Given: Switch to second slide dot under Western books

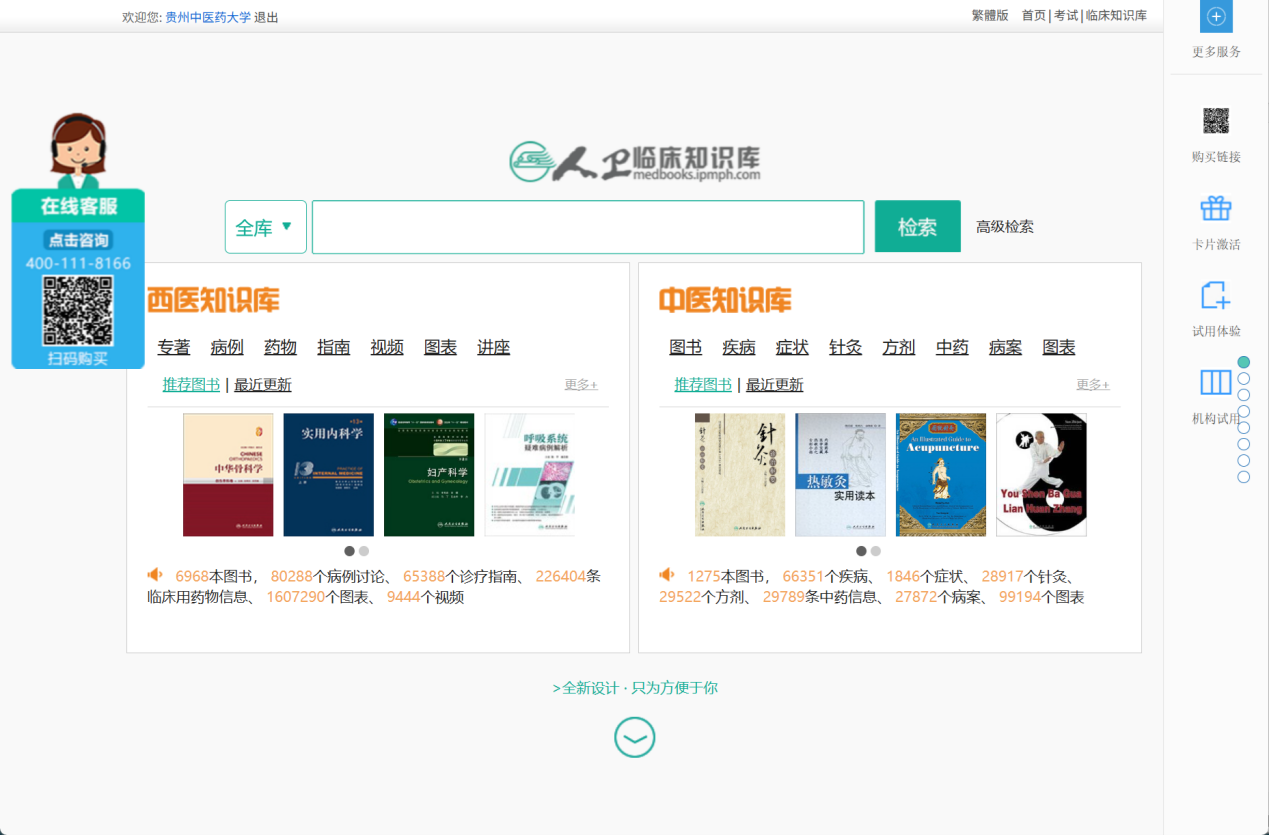Looking at the screenshot, I should coord(364,551).
